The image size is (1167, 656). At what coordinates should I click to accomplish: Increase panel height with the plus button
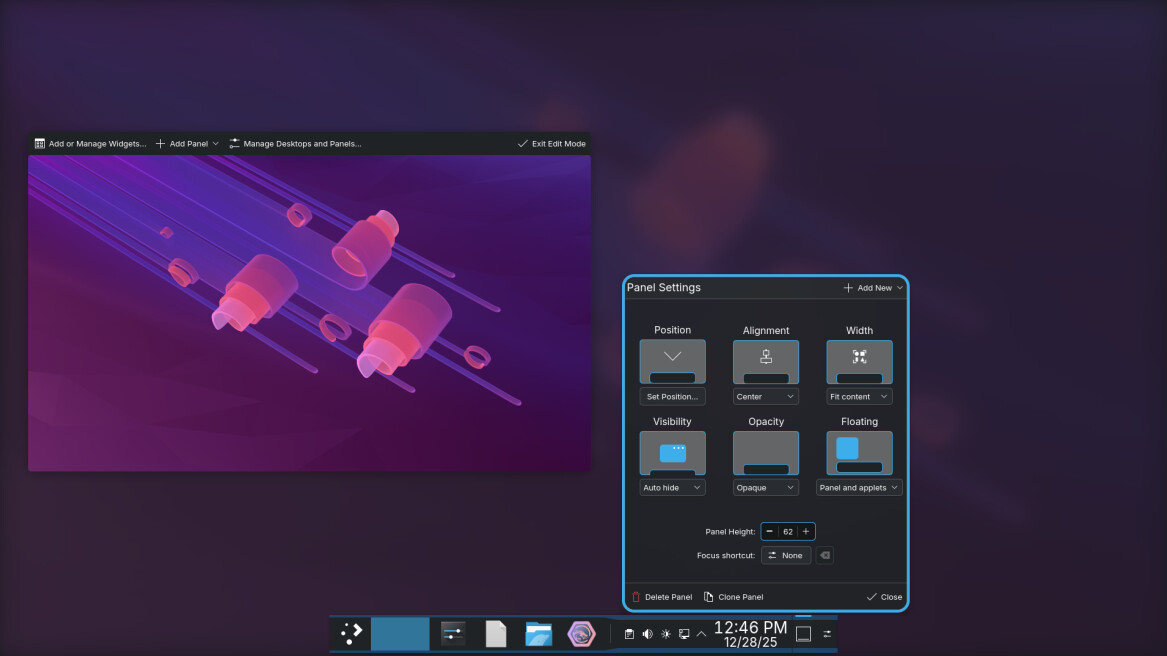806,531
